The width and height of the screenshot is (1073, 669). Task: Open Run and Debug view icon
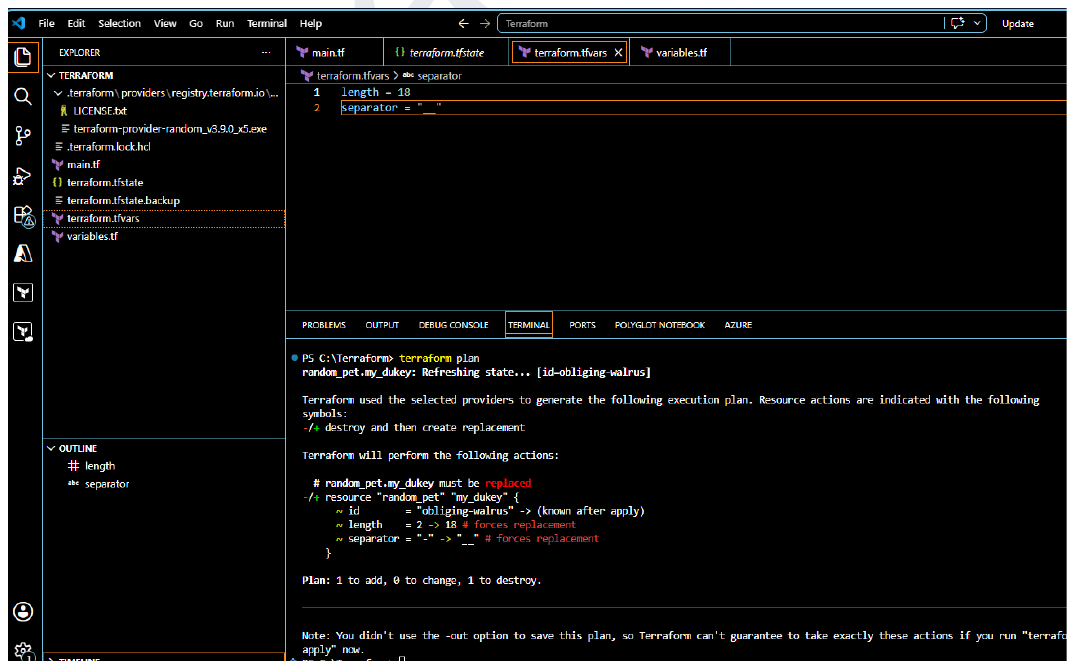(x=23, y=176)
